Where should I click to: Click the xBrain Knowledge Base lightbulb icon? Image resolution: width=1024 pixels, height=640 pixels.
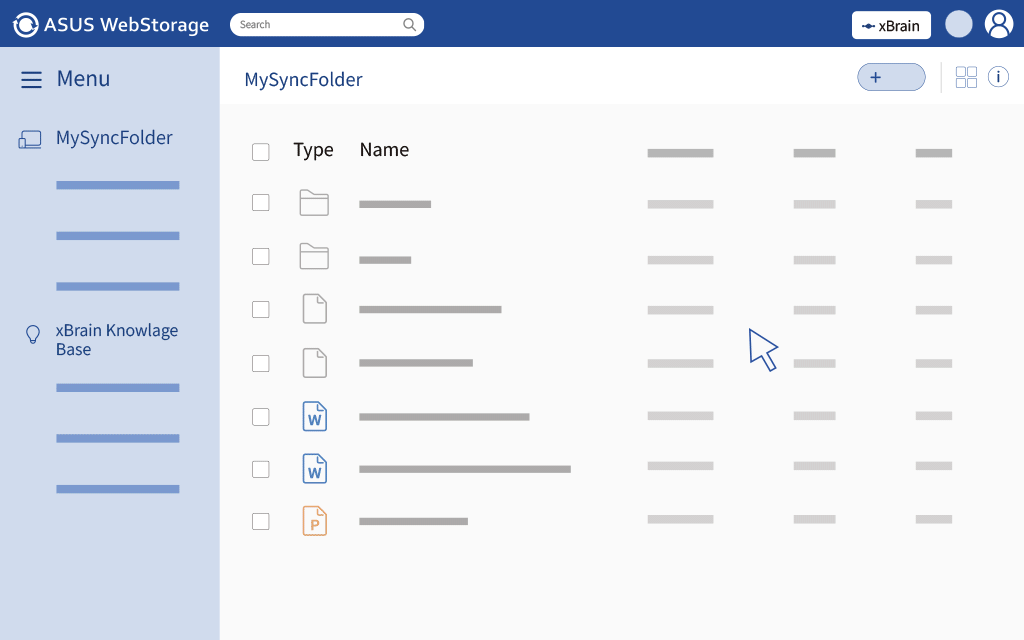pyautogui.click(x=32, y=335)
